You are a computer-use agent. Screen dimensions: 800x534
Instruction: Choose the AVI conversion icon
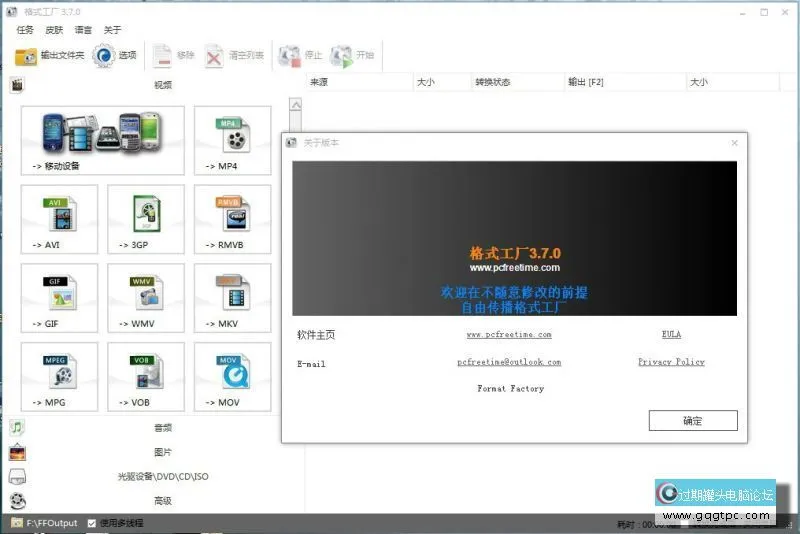[59, 219]
